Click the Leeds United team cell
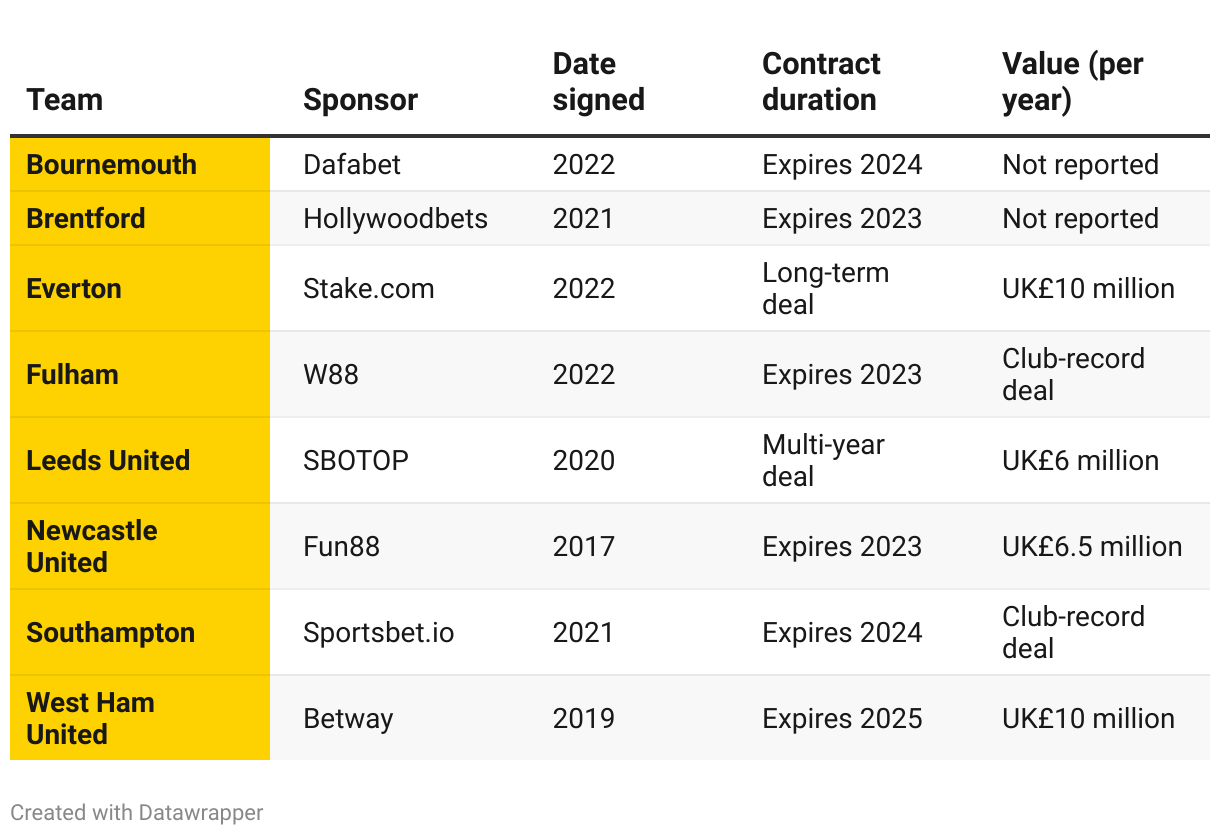1220x836 pixels. pyautogui.click(x=108, y=461)
